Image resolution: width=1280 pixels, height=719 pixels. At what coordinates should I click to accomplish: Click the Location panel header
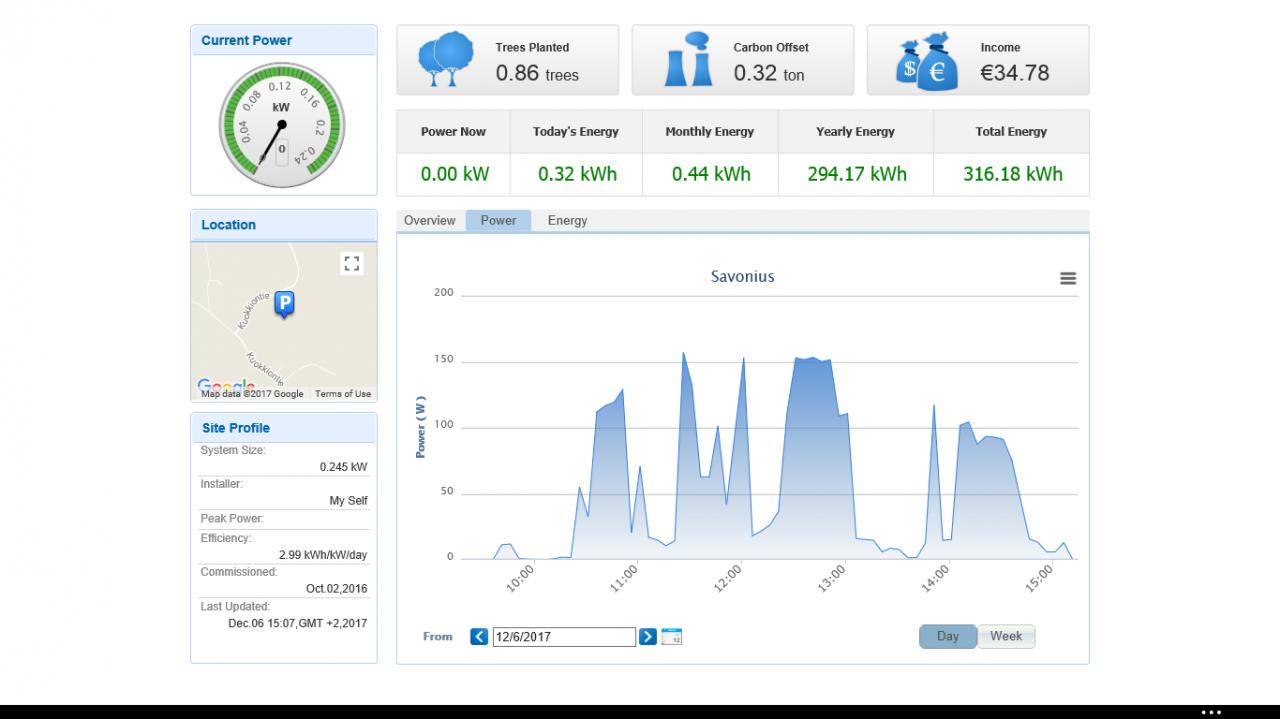point(284,225)
